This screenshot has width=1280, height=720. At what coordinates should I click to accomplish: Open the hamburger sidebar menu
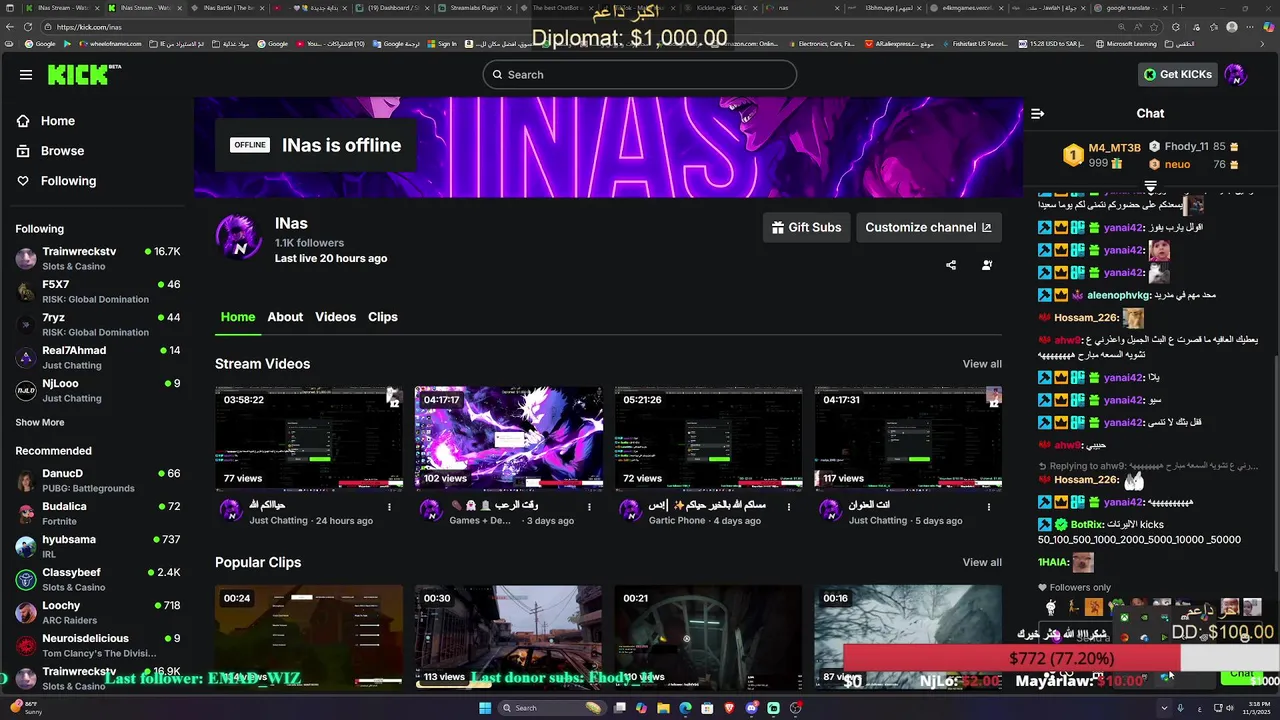26,75
